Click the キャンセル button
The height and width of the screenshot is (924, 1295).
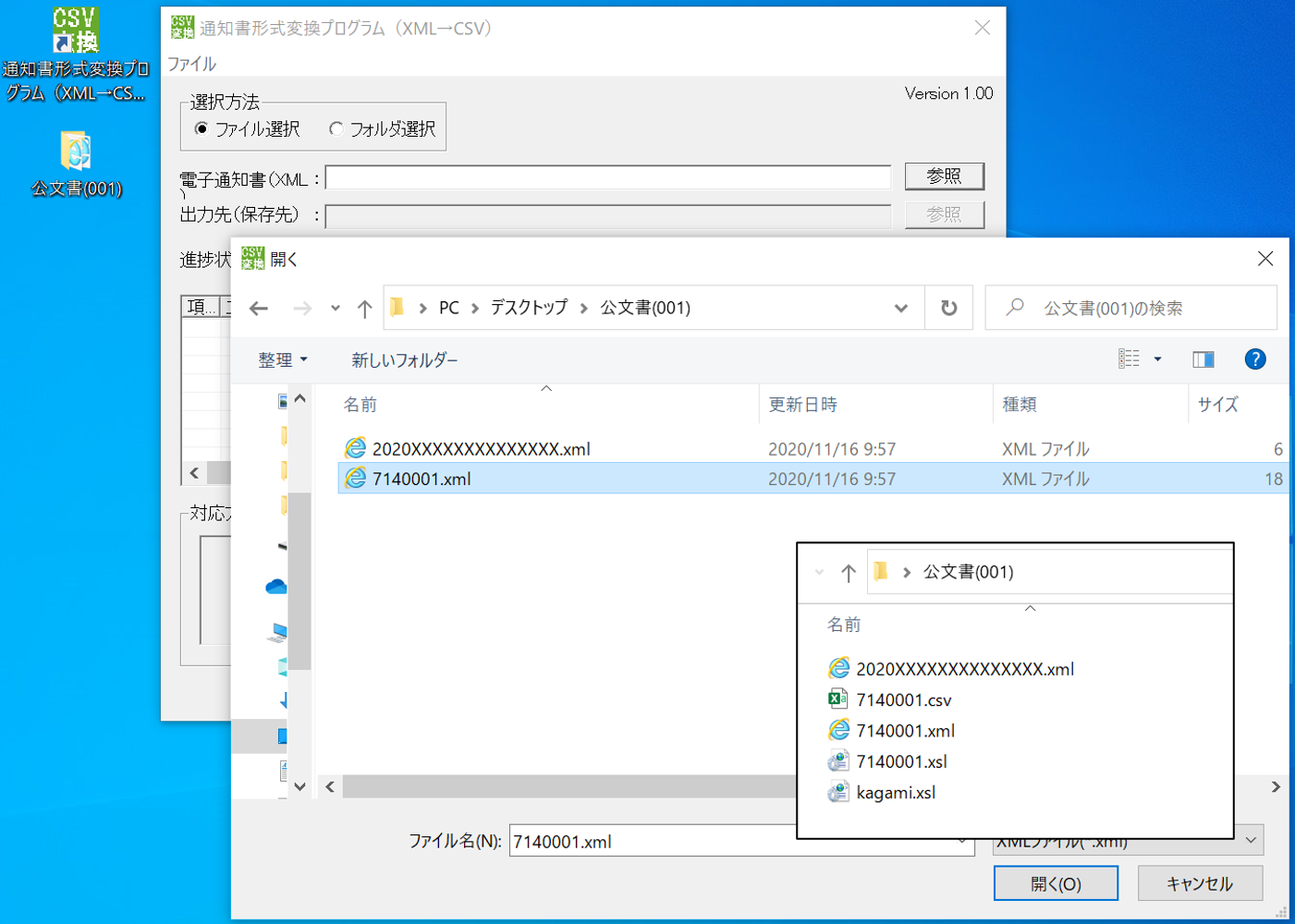(x=1199, y=883)
